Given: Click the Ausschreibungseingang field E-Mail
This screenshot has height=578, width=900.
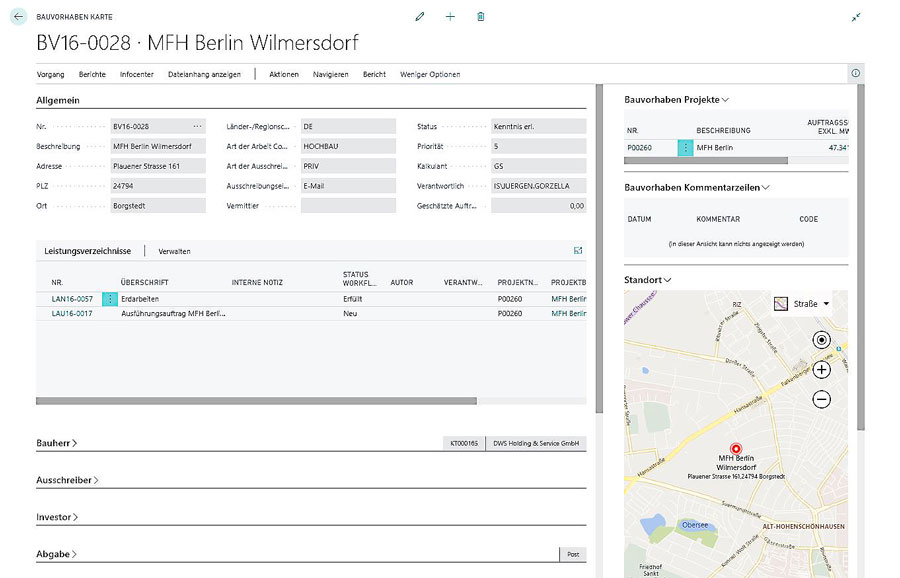Looking at the screenshot, I should (348, 186).
